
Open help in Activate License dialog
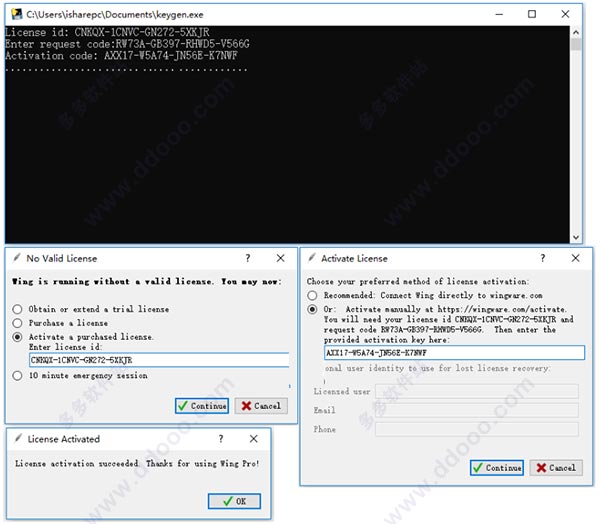543,258
